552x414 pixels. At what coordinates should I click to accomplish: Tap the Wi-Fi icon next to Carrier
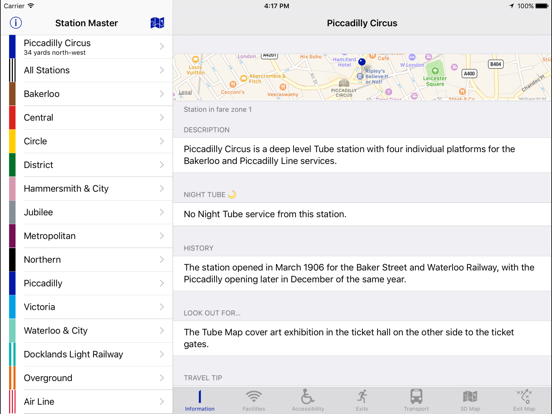pyautogui.click(x=31, y=6)
